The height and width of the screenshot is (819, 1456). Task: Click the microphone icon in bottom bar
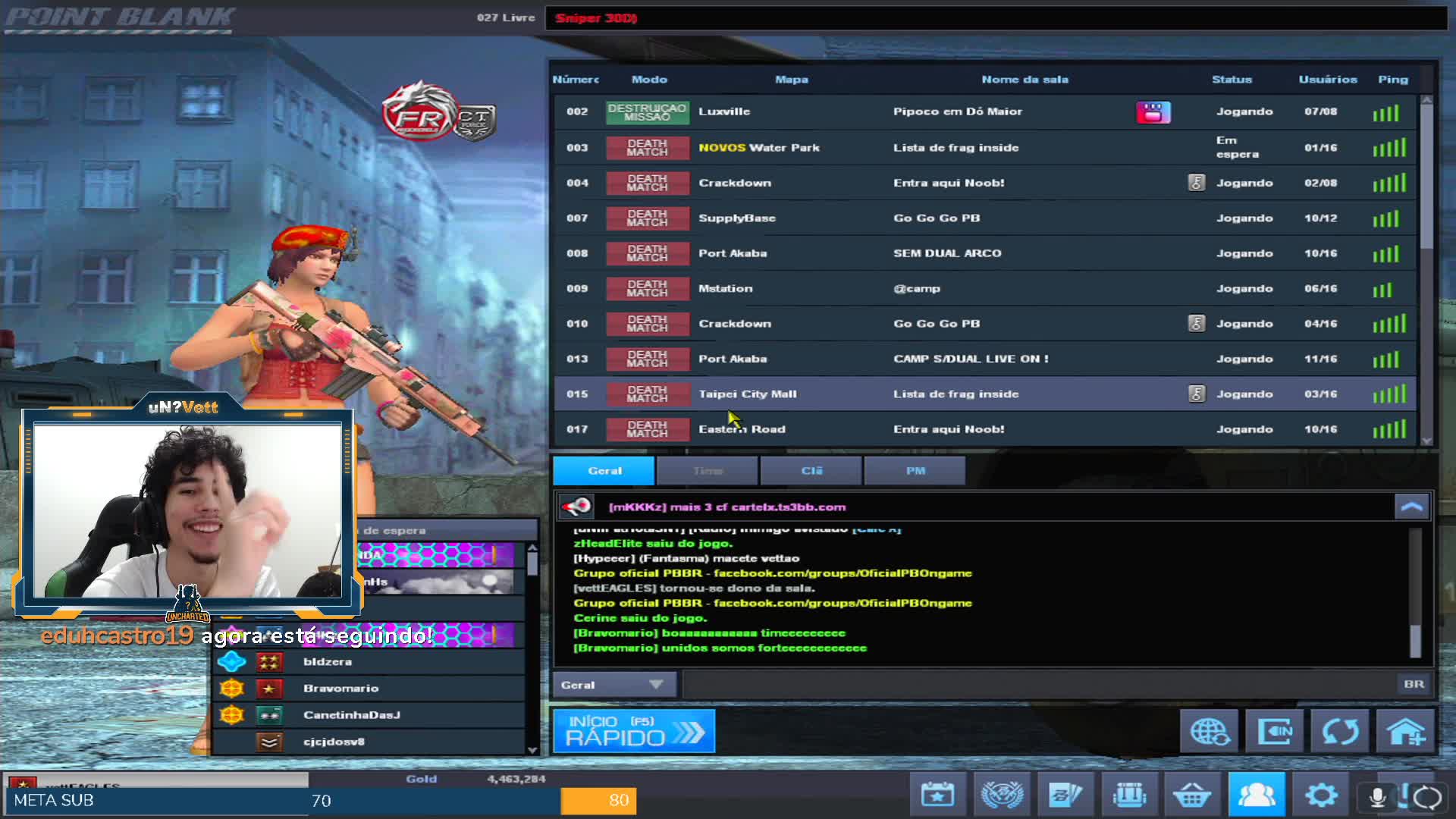coord(1378,796)
